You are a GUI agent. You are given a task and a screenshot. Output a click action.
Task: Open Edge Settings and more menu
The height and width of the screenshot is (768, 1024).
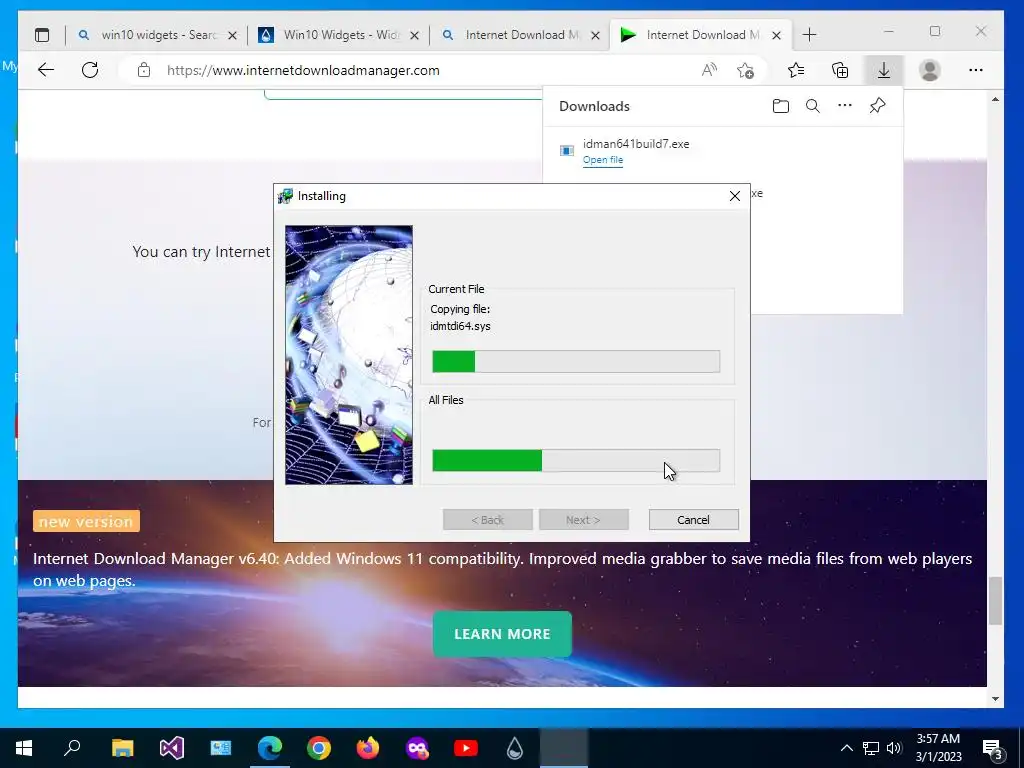click(x=976, y=70)
